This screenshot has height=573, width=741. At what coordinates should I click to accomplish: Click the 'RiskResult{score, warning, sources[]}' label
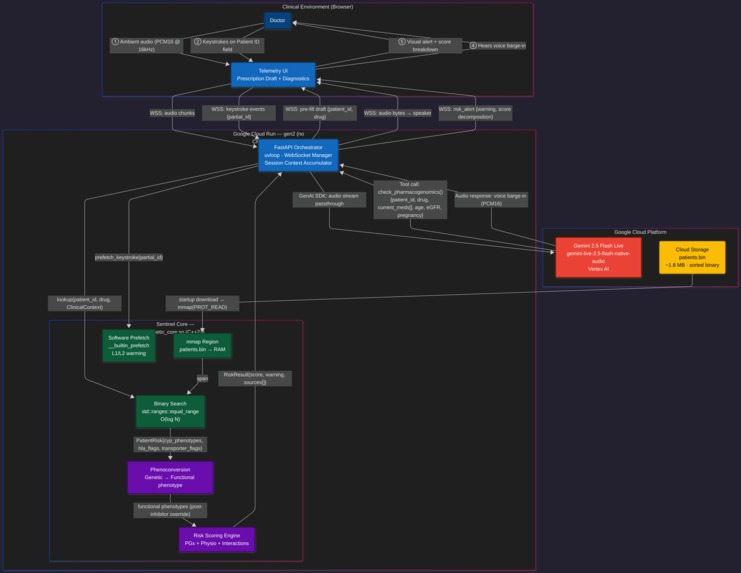pos(255,378)
